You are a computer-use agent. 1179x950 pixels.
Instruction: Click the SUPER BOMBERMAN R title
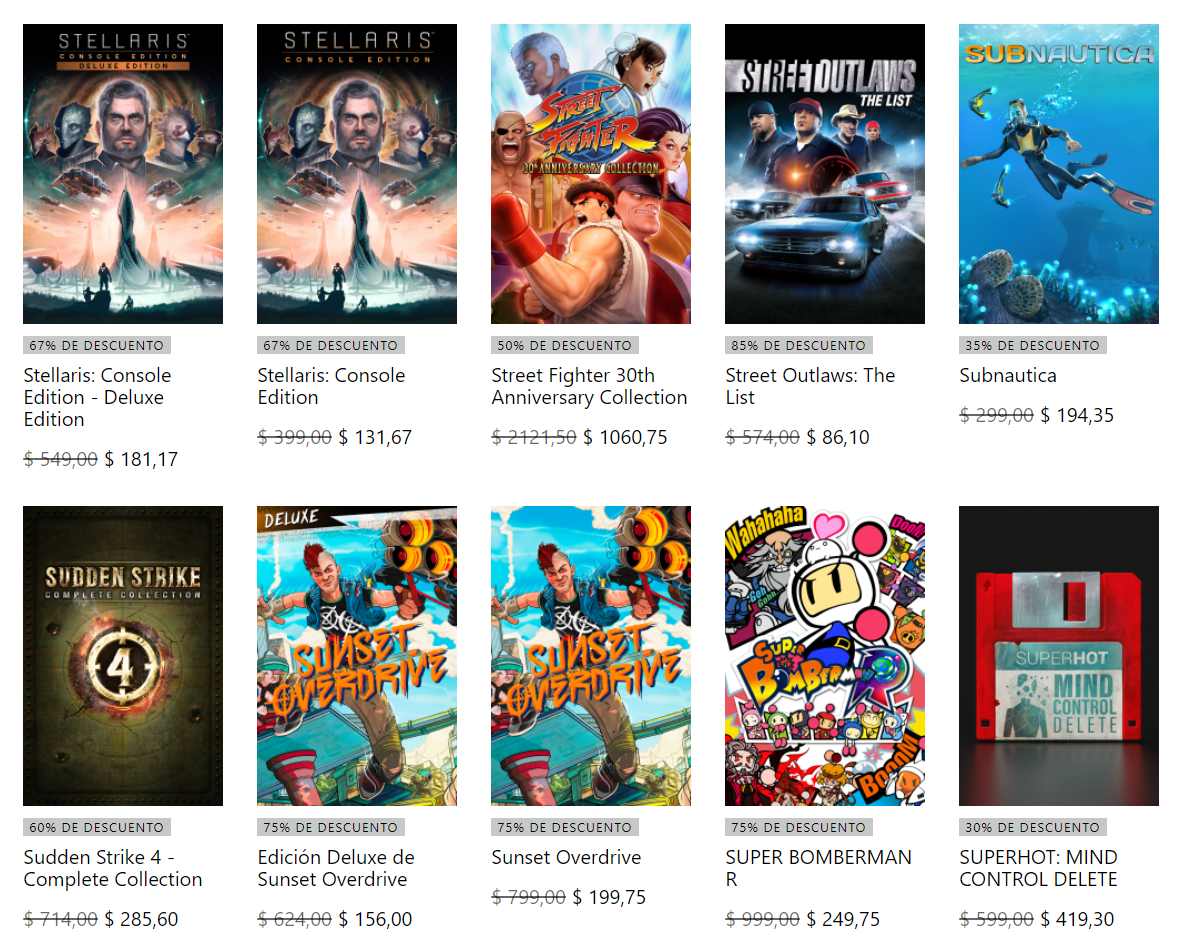pyautogui.click(x=818, y=868)
